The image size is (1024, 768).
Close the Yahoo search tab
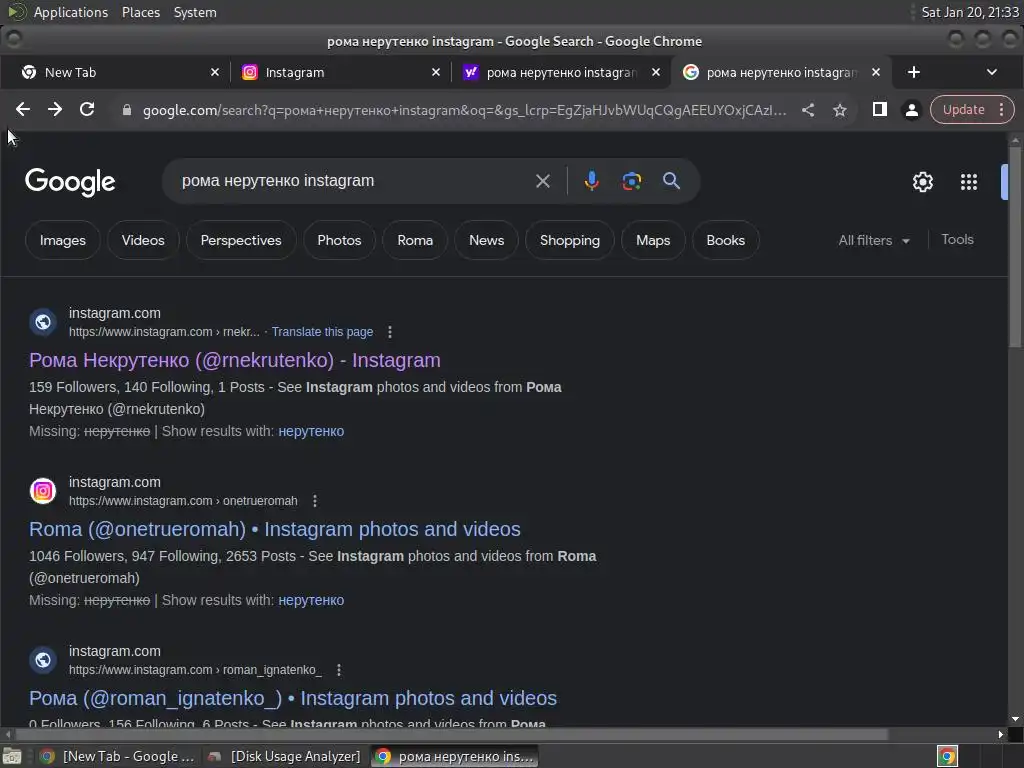[656, 72]
